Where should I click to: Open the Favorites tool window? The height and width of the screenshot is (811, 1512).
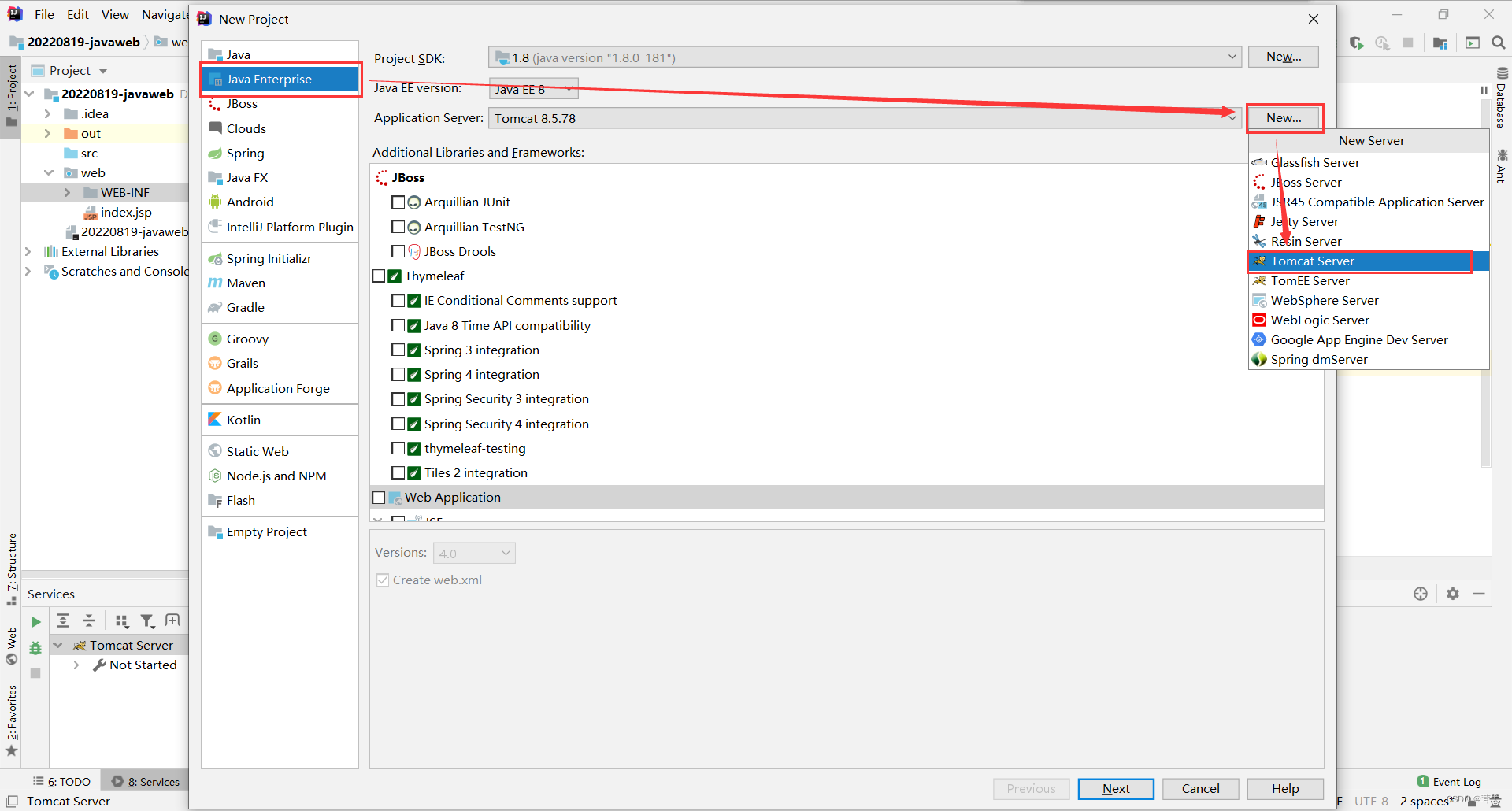click(x=11, y=720)
